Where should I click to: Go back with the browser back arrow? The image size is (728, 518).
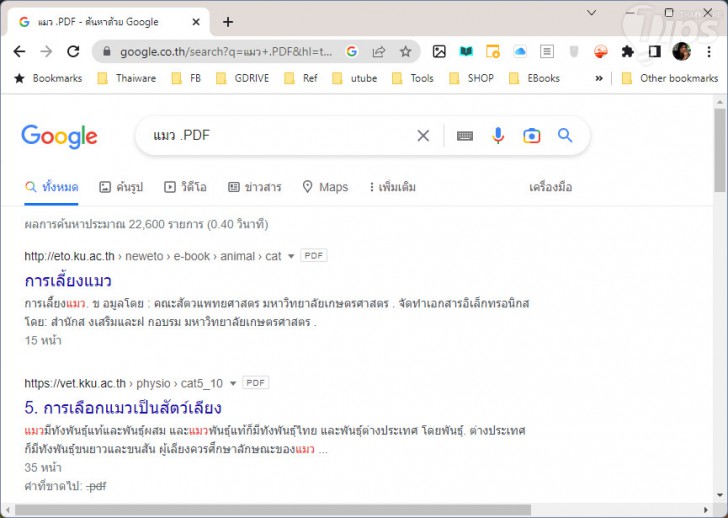(x=20, y=52)
